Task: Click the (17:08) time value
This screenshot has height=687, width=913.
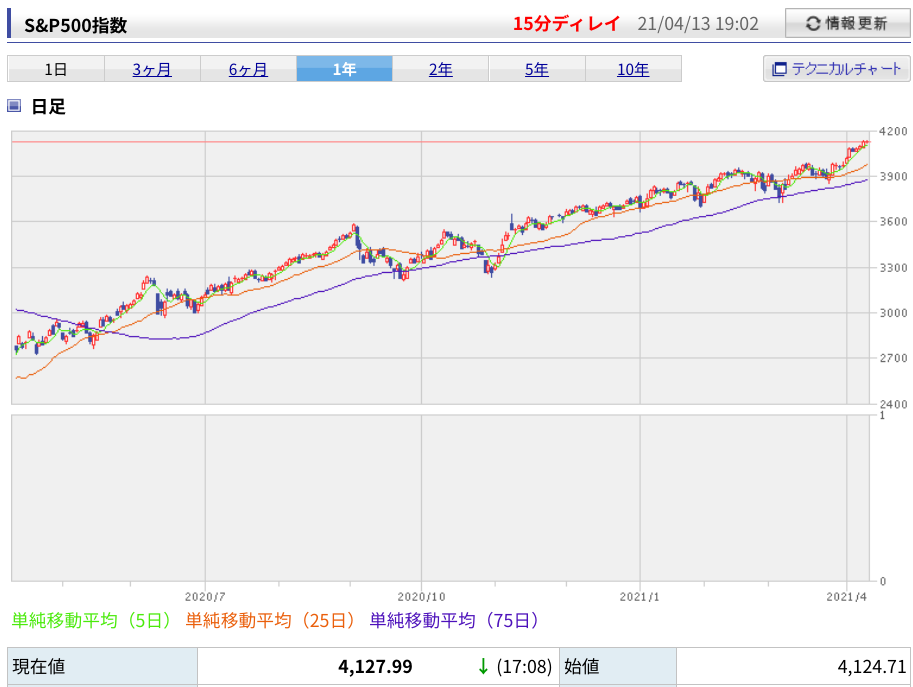Action: (x=524, y=666)
